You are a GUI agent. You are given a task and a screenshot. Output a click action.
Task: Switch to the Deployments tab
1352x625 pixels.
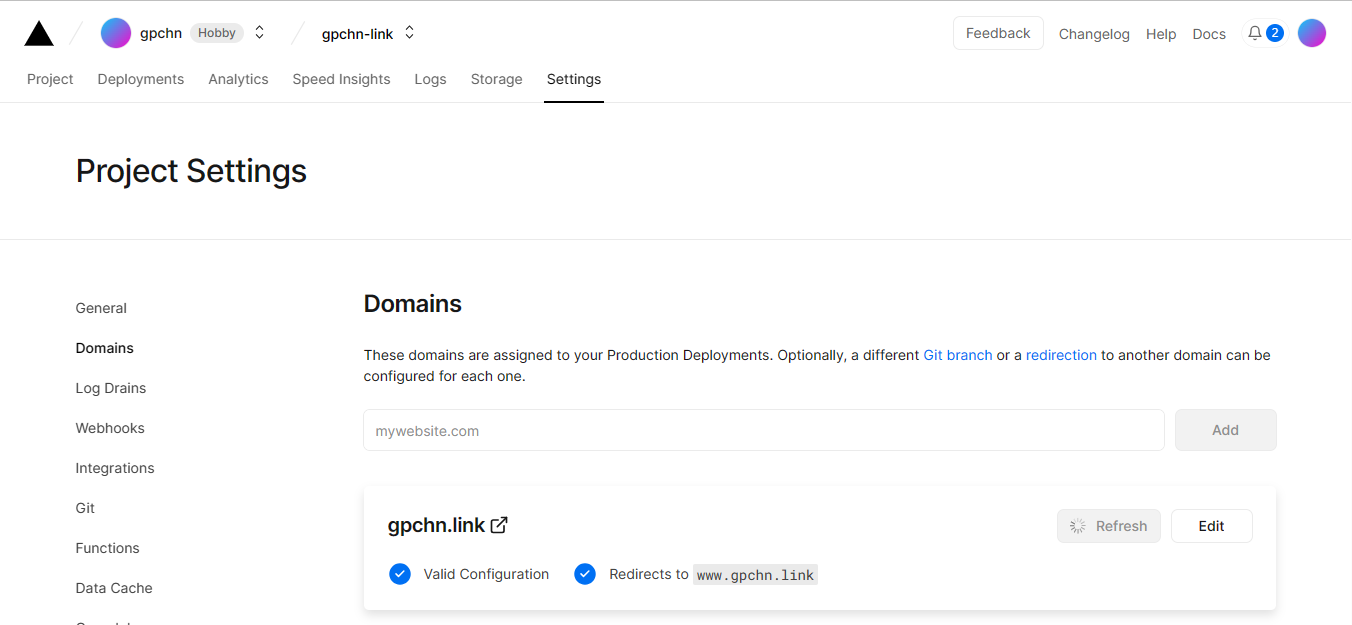tap(140, 79)
